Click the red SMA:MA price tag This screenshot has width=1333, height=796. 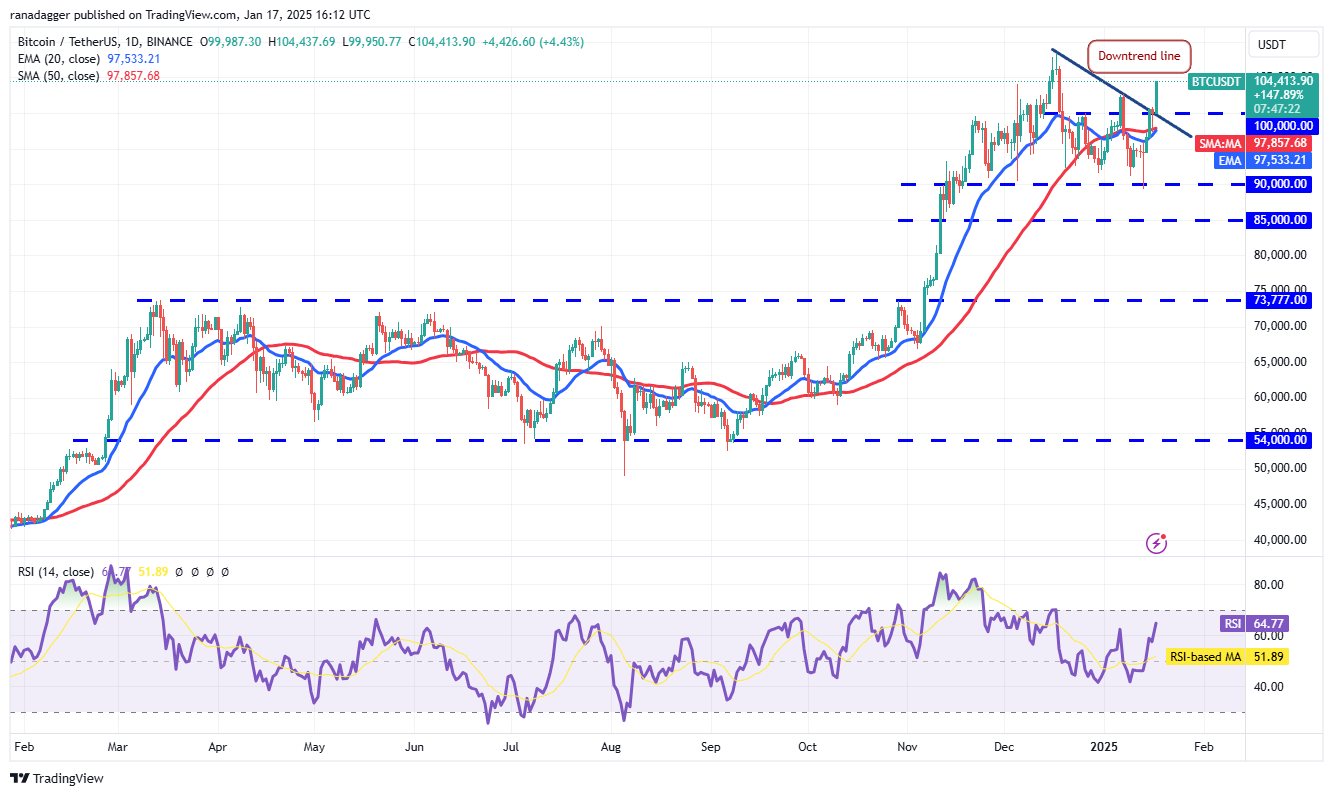(x=1254, y=143)
